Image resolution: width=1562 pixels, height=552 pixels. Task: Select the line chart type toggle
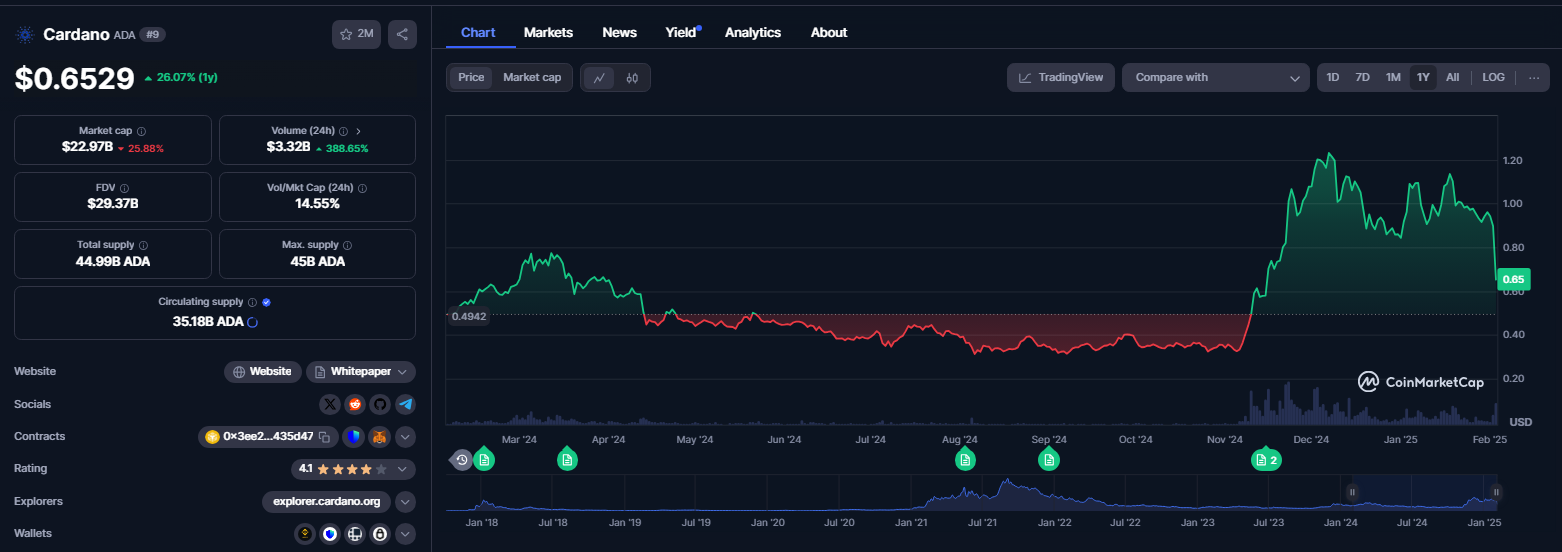click(x=599, y=78)
